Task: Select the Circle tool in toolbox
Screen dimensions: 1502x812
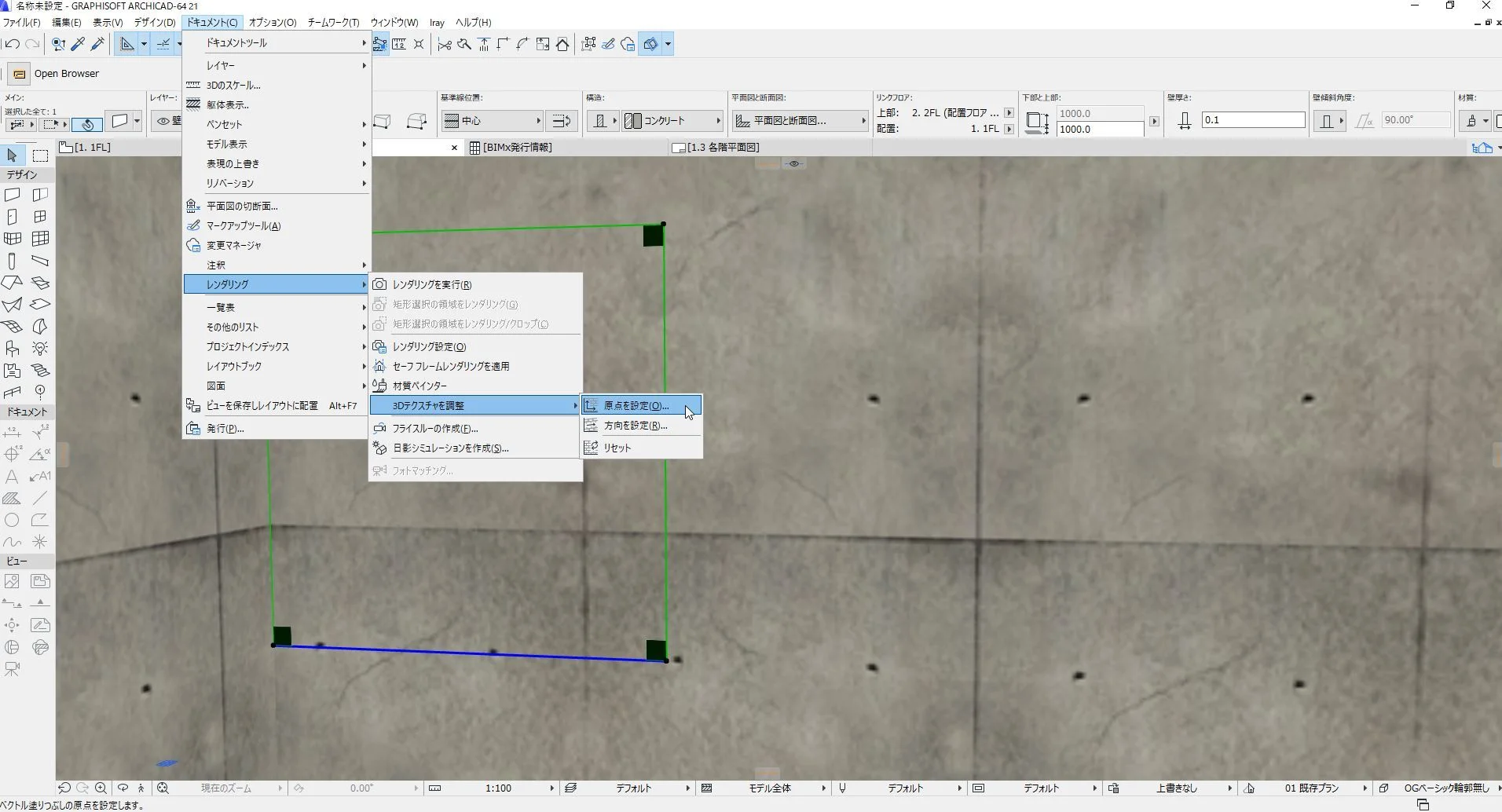Action: pos(13,520)
